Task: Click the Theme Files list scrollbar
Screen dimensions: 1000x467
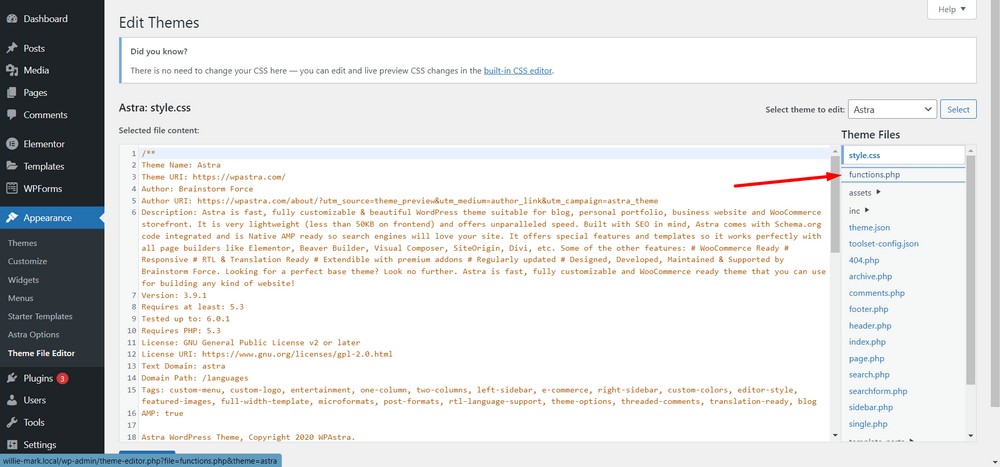Action: (x=971, y=270)
